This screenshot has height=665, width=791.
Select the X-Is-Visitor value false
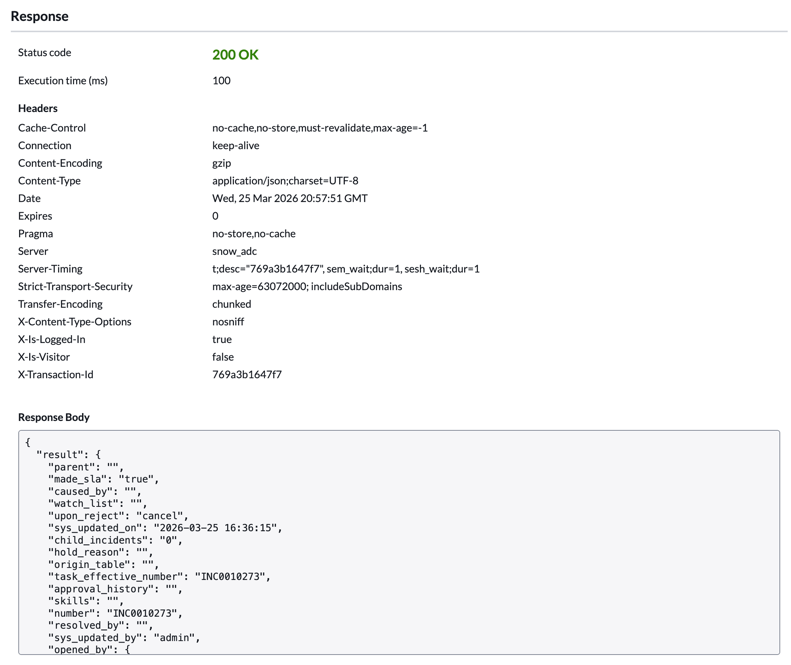point(223,357)
